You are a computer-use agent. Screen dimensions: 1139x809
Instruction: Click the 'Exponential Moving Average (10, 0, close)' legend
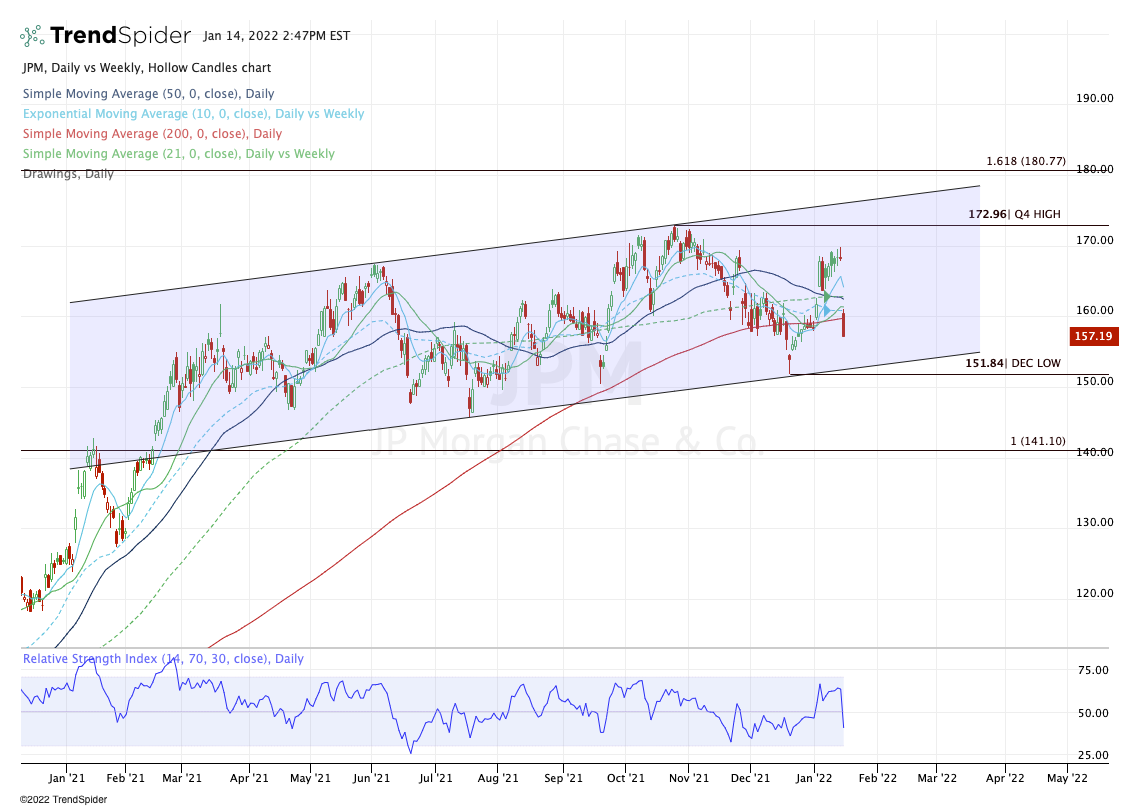[x=193, y=114]
